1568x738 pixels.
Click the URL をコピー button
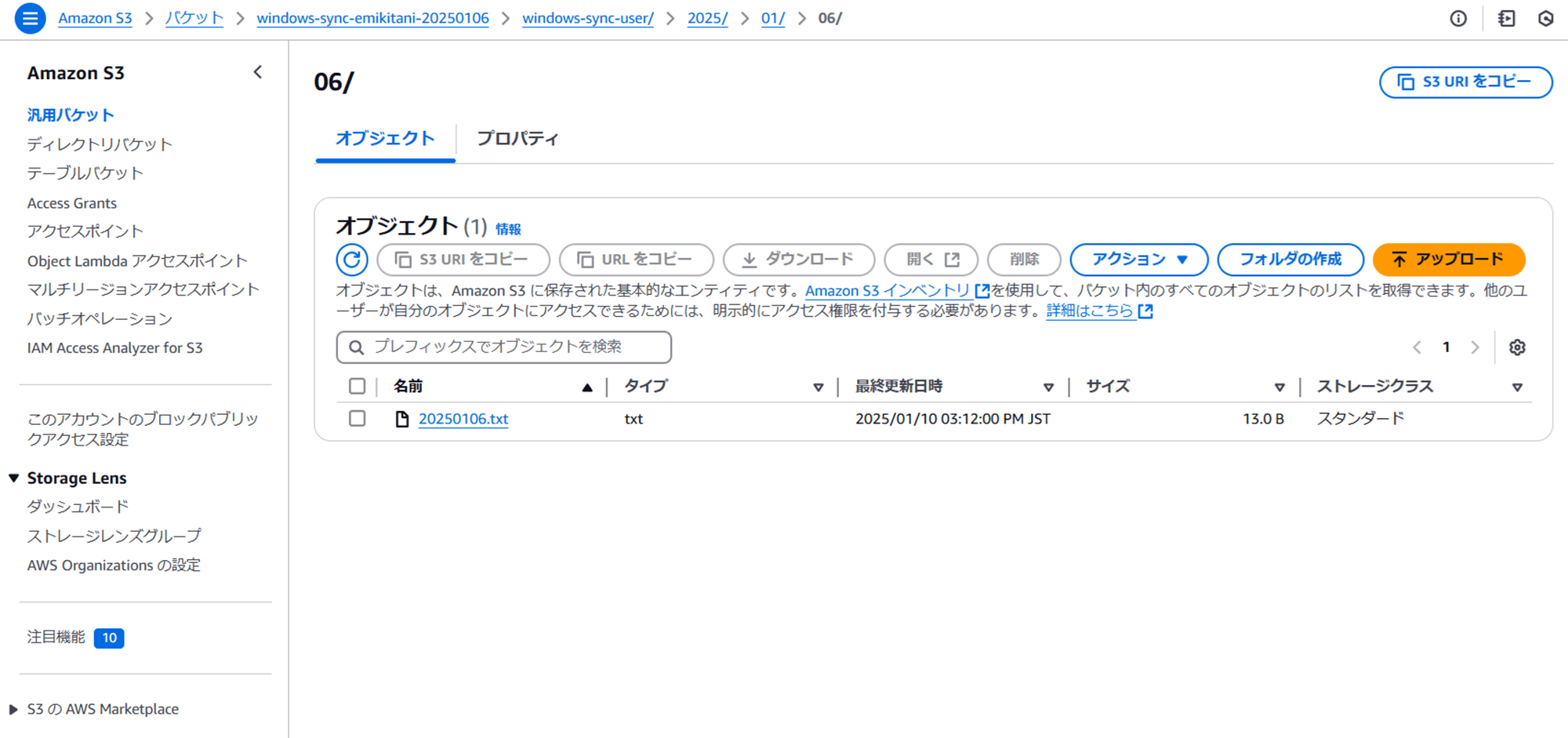(x=637, y=260)
